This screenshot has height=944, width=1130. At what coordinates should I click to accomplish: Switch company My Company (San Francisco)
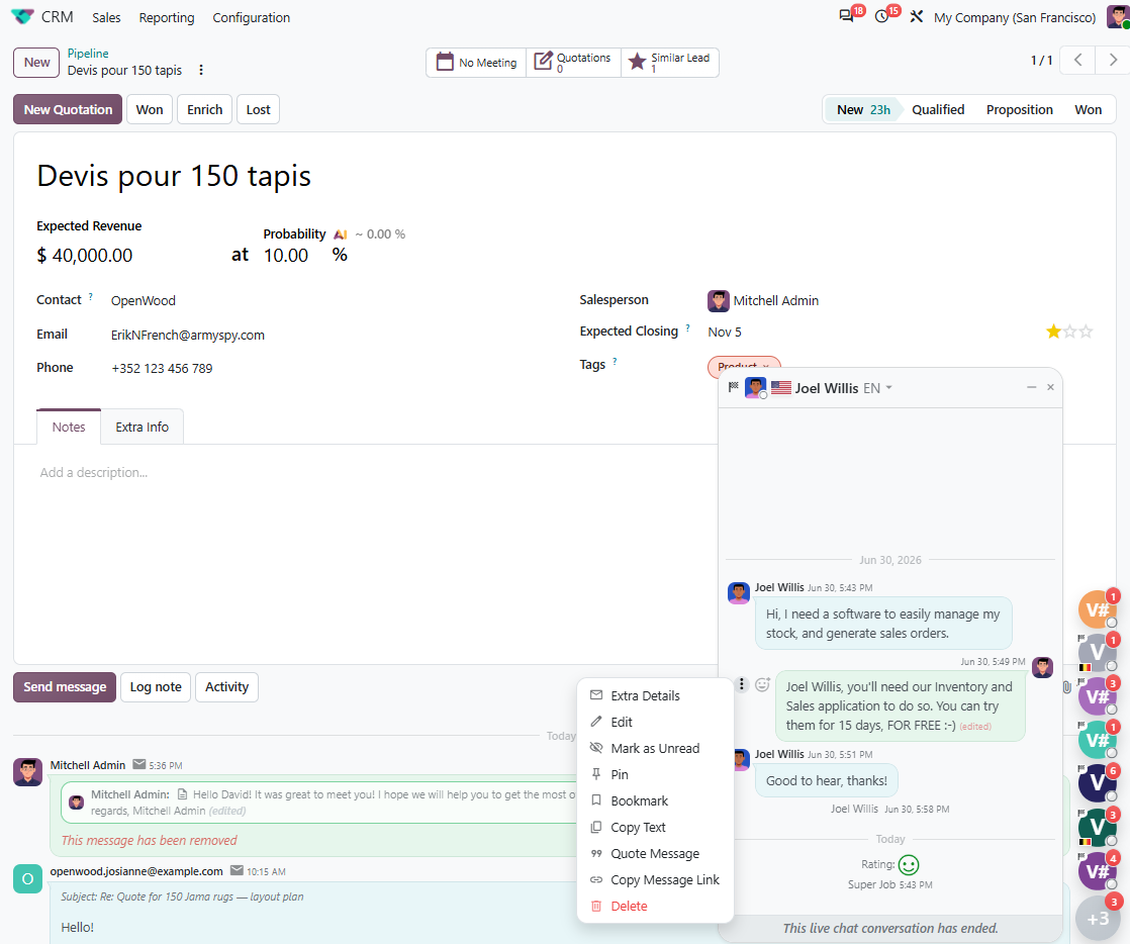(1015, 17)
